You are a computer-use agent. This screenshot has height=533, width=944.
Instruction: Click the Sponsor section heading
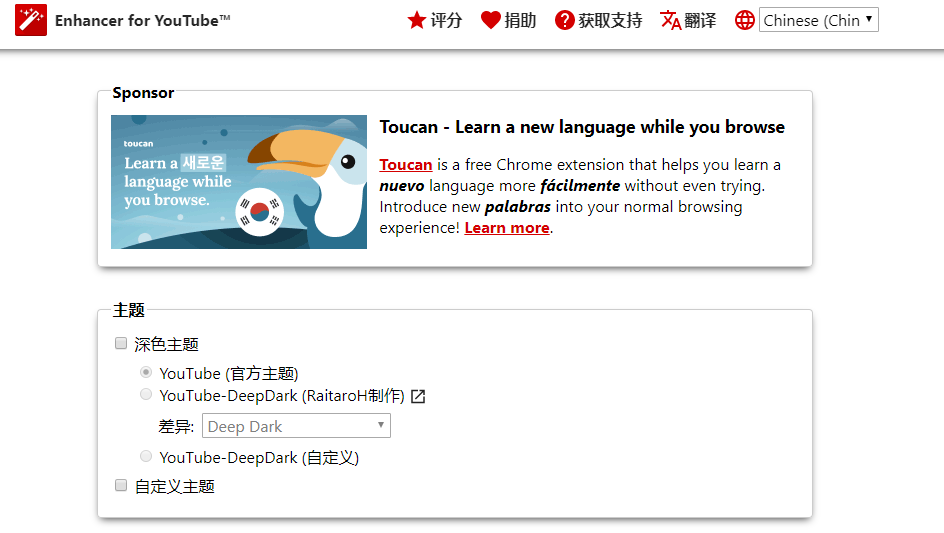click(x=143, y=93)
